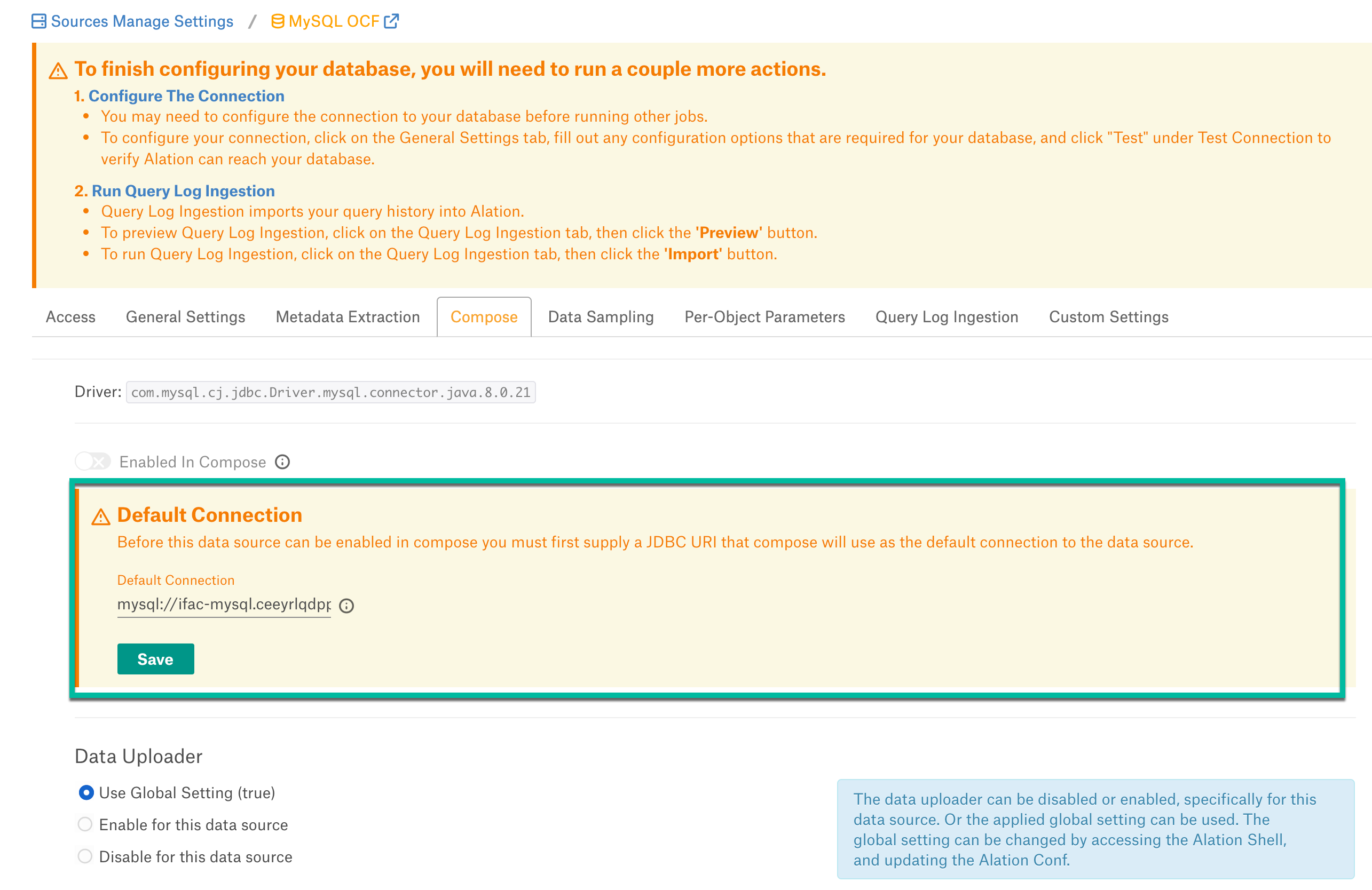Select the Compose tab
This screenshot has height=890, width=1372.
tap(484, 317)
